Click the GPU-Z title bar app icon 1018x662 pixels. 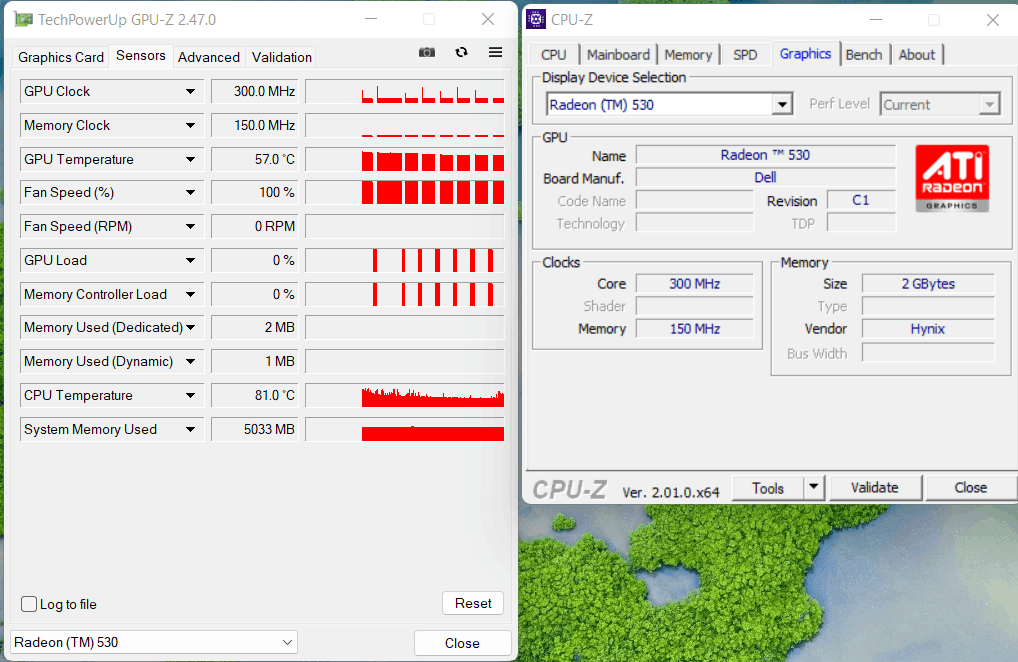23,19
